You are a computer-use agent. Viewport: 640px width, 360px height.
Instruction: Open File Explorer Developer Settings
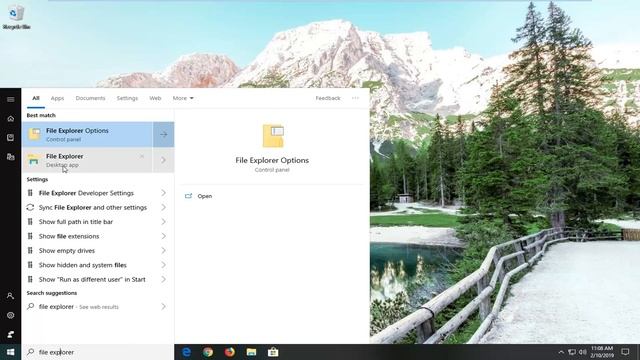coord(86,193)
